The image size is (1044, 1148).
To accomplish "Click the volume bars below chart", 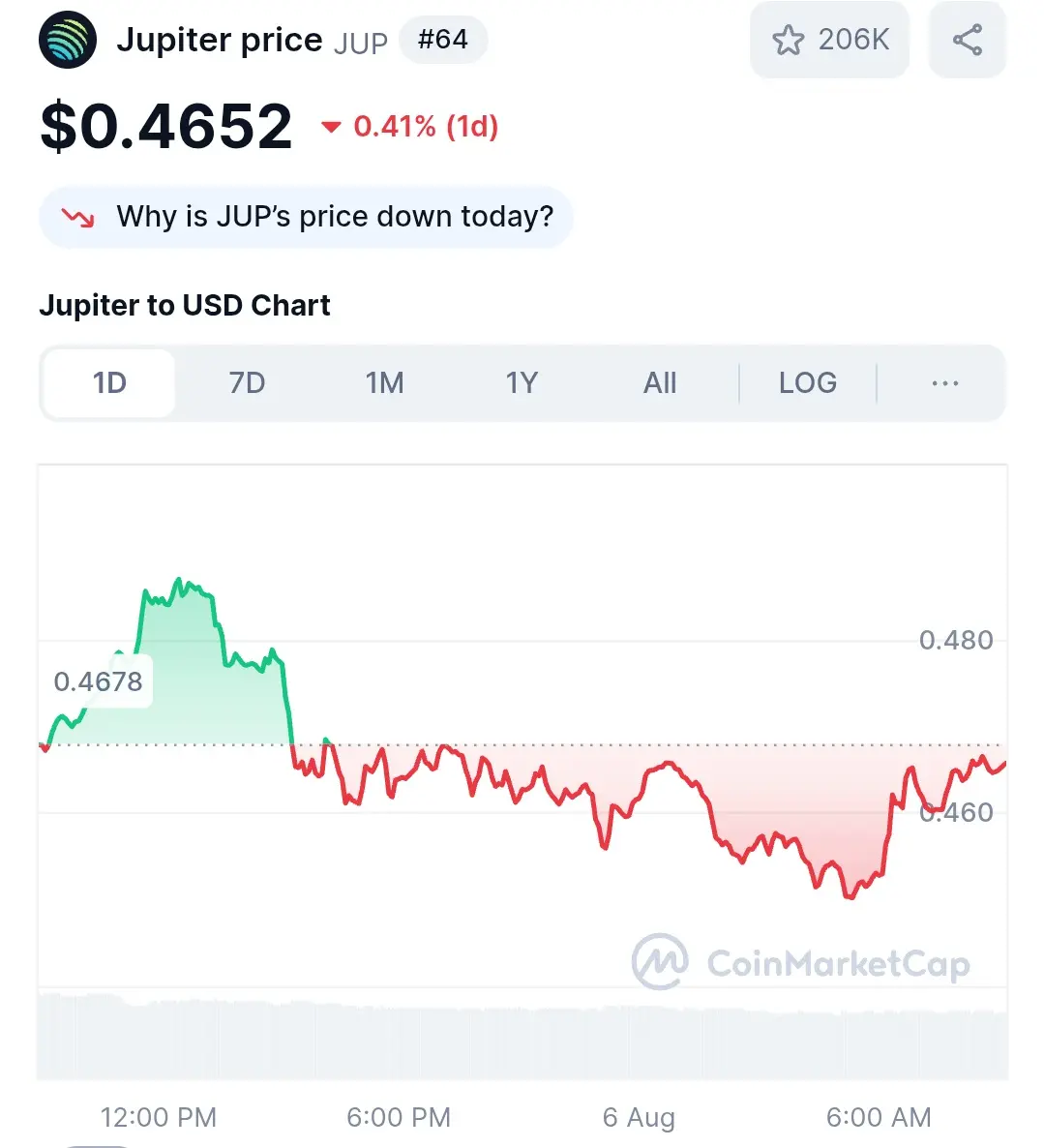I will 522,1036.
